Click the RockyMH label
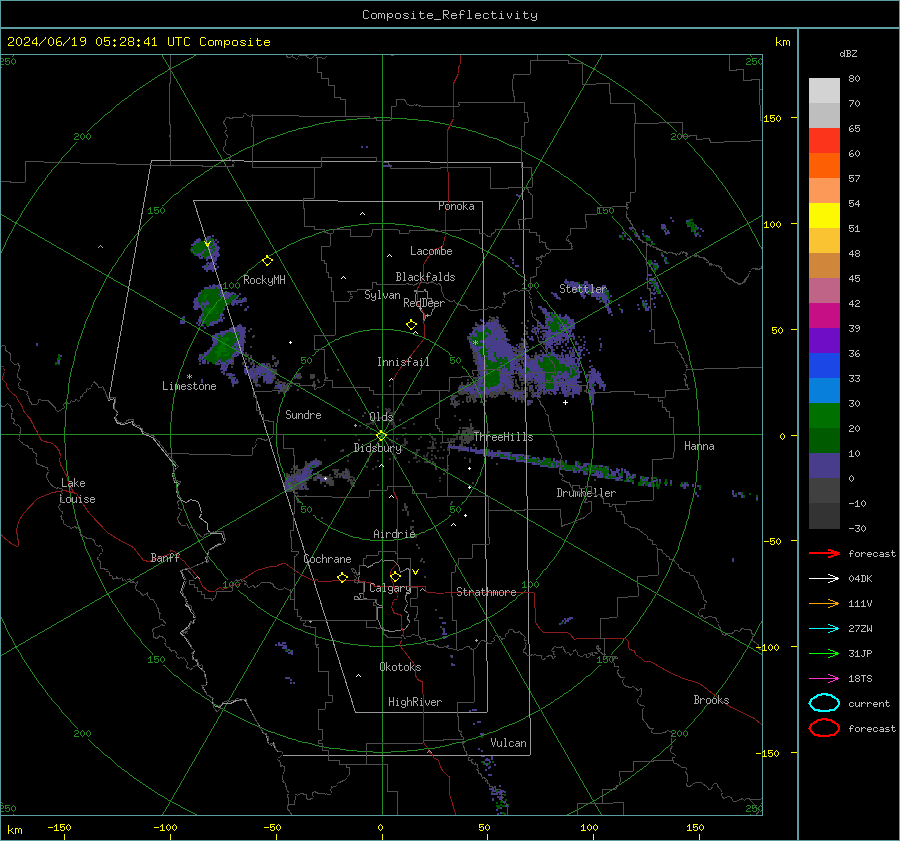This screenshot has width=900, height=841. pyautogui.click(x=264, y=280)
